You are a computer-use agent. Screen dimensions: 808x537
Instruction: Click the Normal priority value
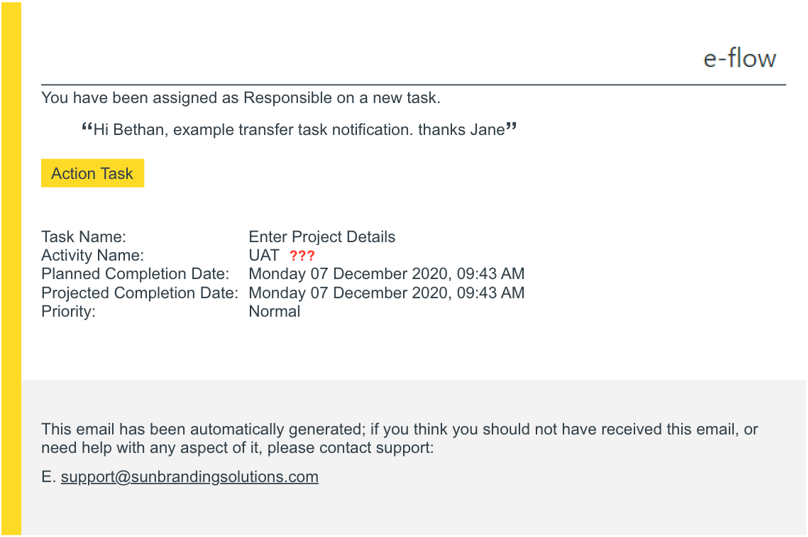[275, 311]
